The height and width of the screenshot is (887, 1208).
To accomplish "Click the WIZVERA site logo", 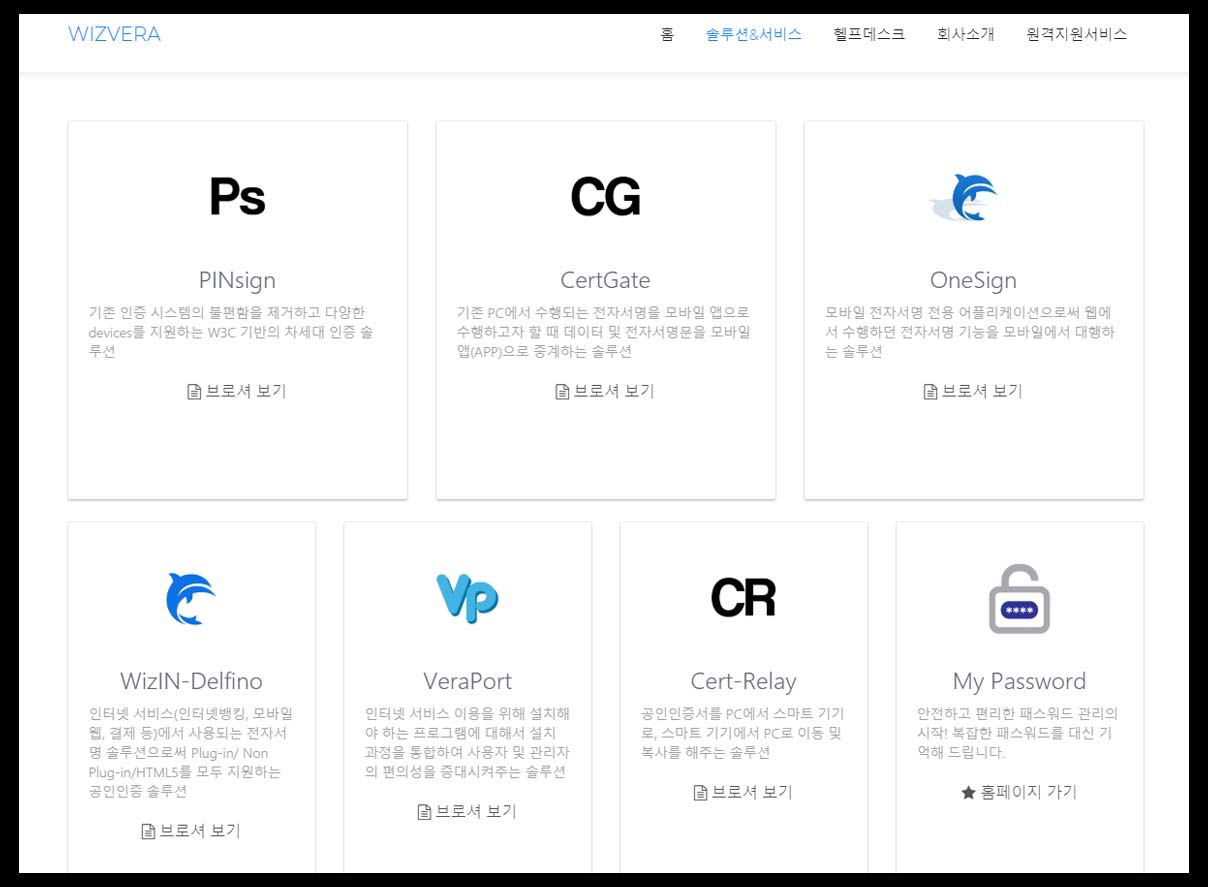I will 114,34.
